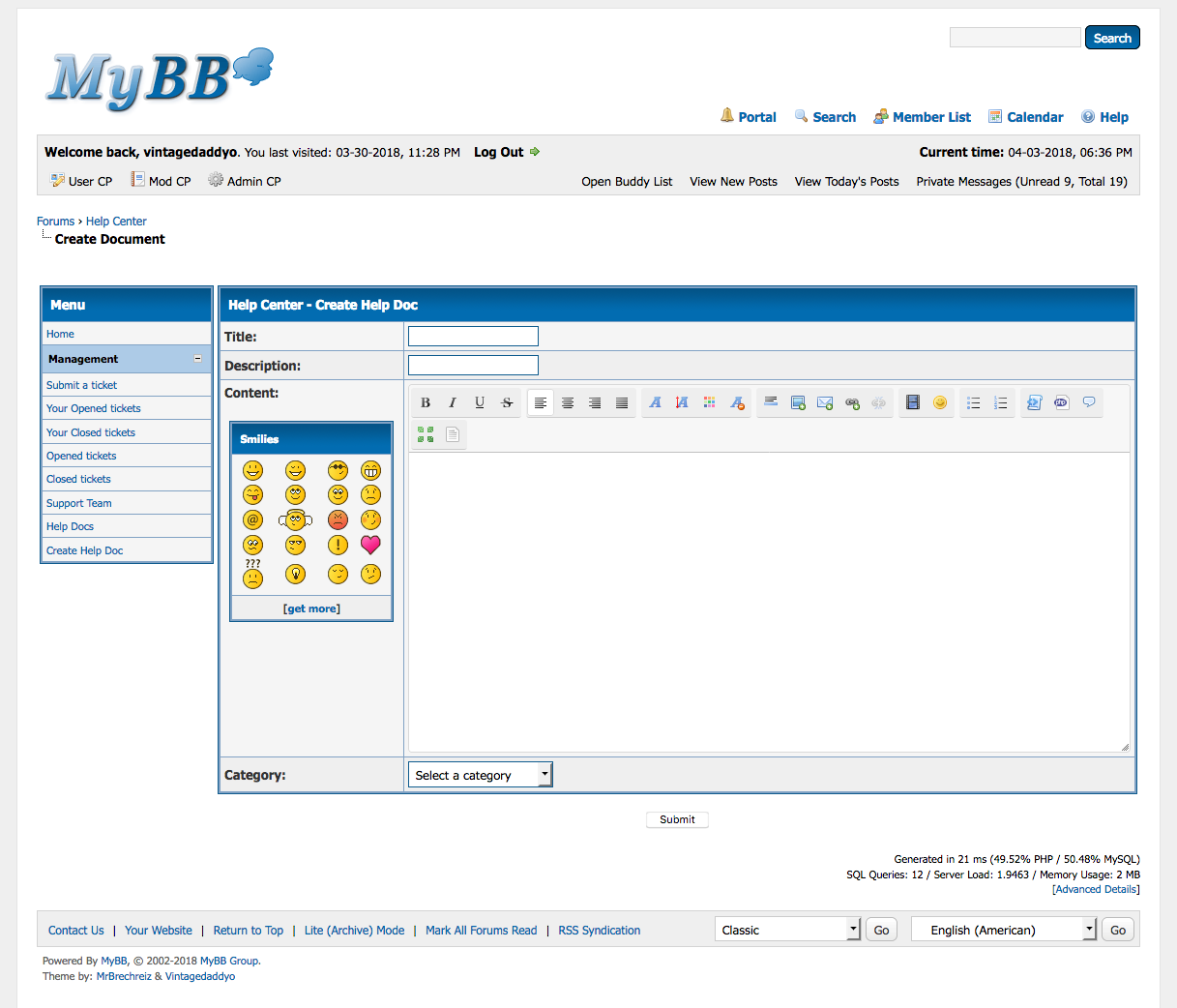The height and width of the screenshot is (1008, 1177).
Task: Click the bullet list icon
Action: pos(974,402)
